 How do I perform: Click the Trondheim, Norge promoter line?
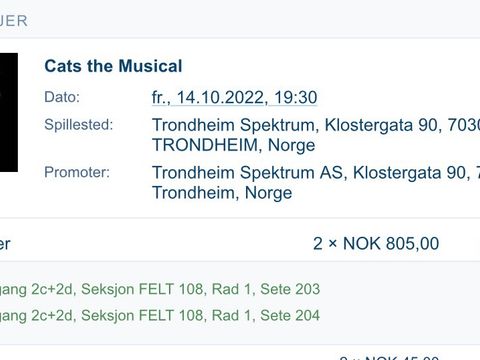pos(222,193)
